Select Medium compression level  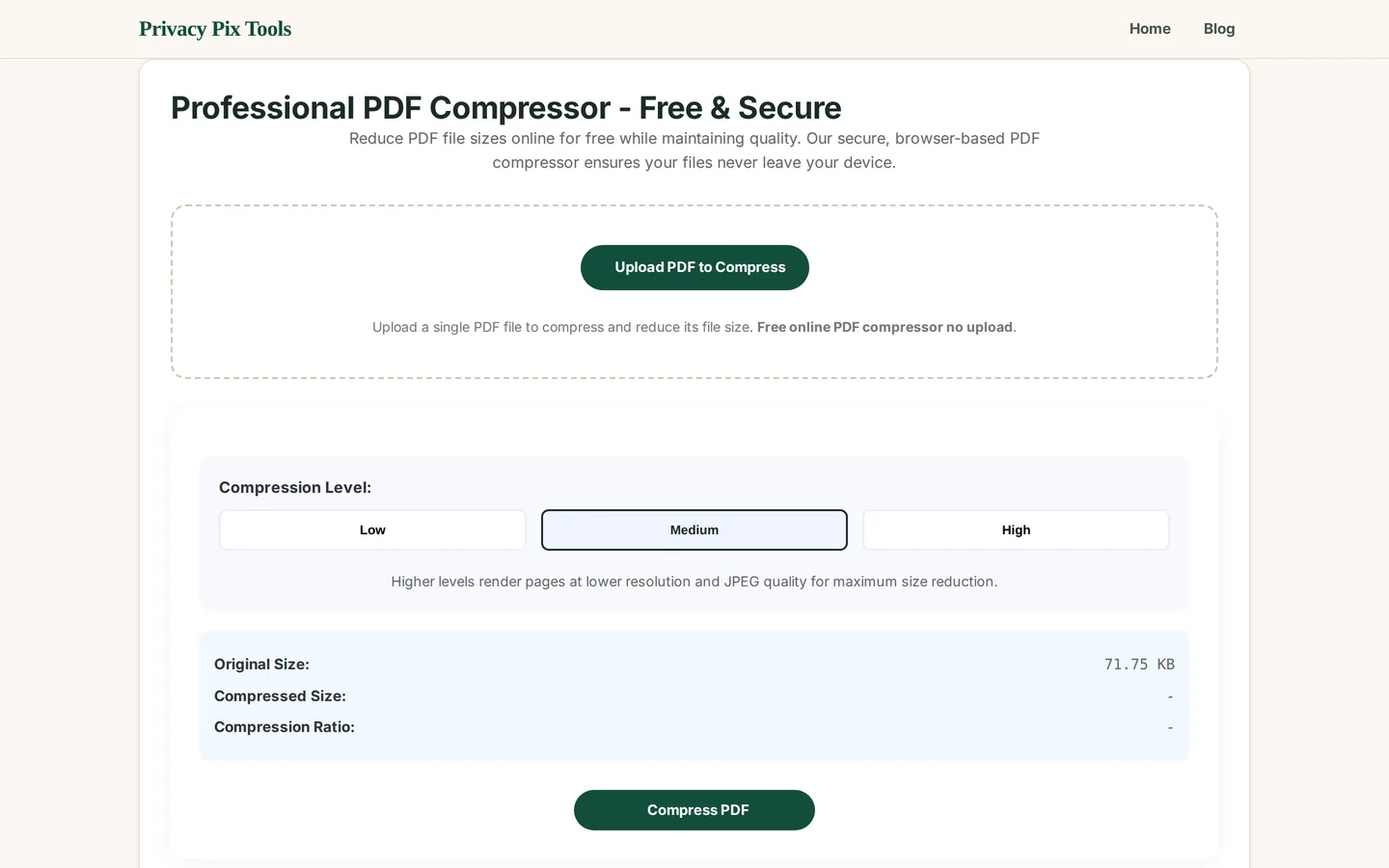(x=694, y=529)
